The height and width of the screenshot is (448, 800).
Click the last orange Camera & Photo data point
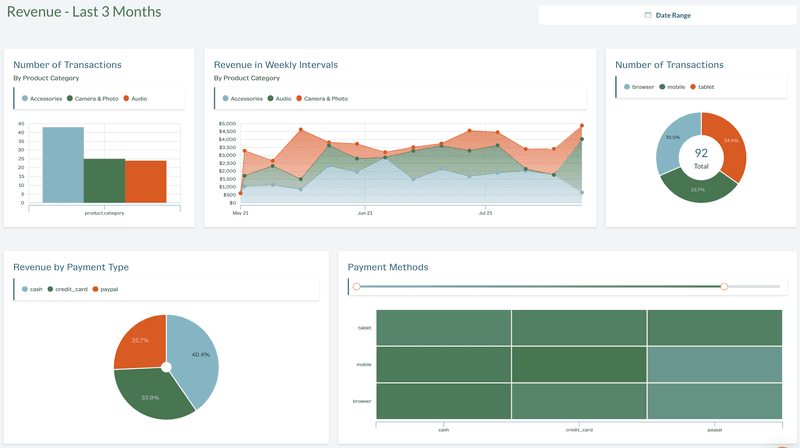click(x=582, y=126)
